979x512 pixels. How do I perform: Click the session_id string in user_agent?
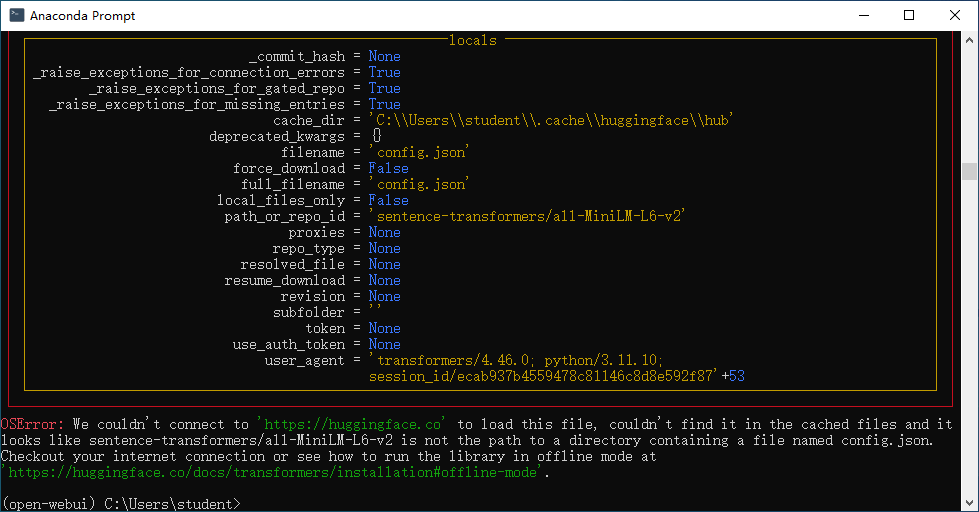543,376
